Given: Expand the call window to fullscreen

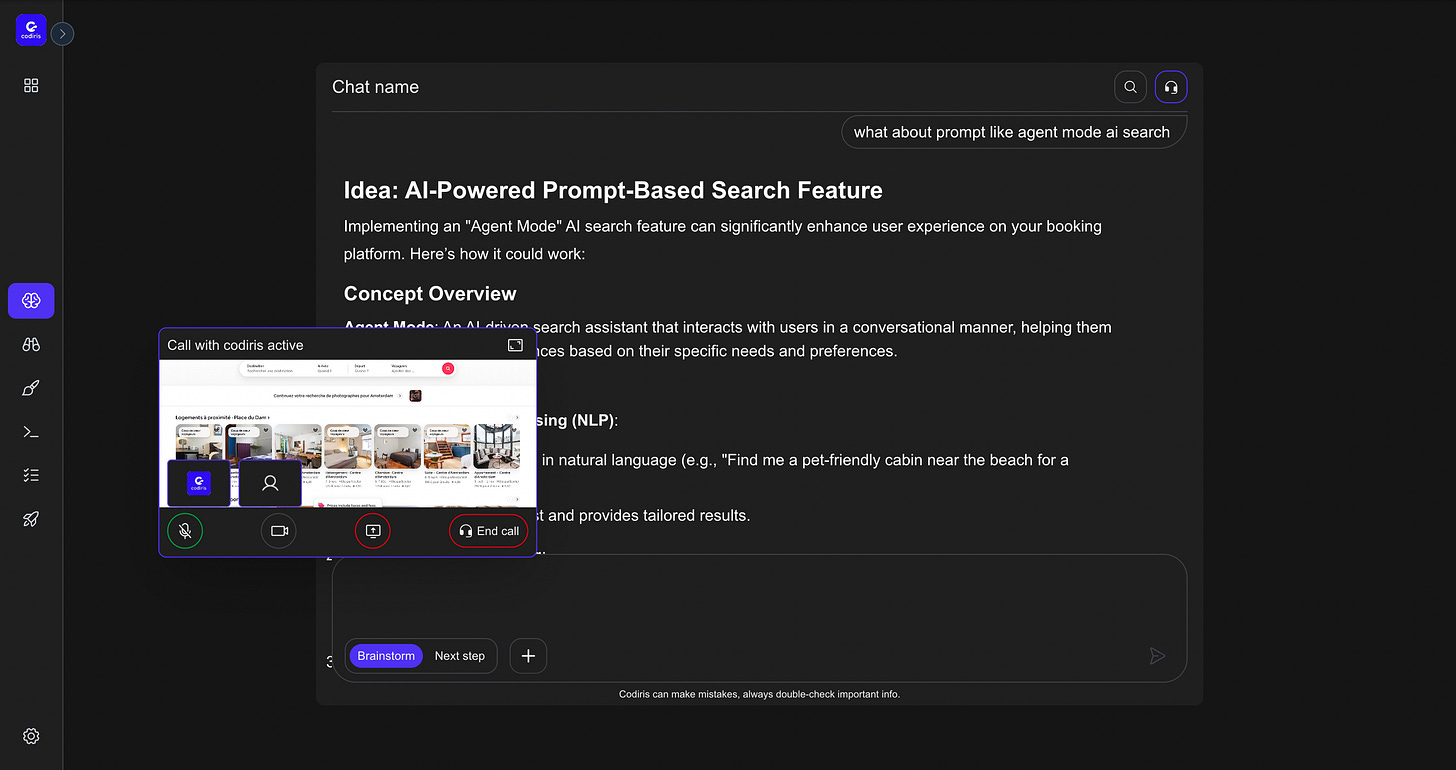Looking at the screenshot, I should click(x=515, y=345).
